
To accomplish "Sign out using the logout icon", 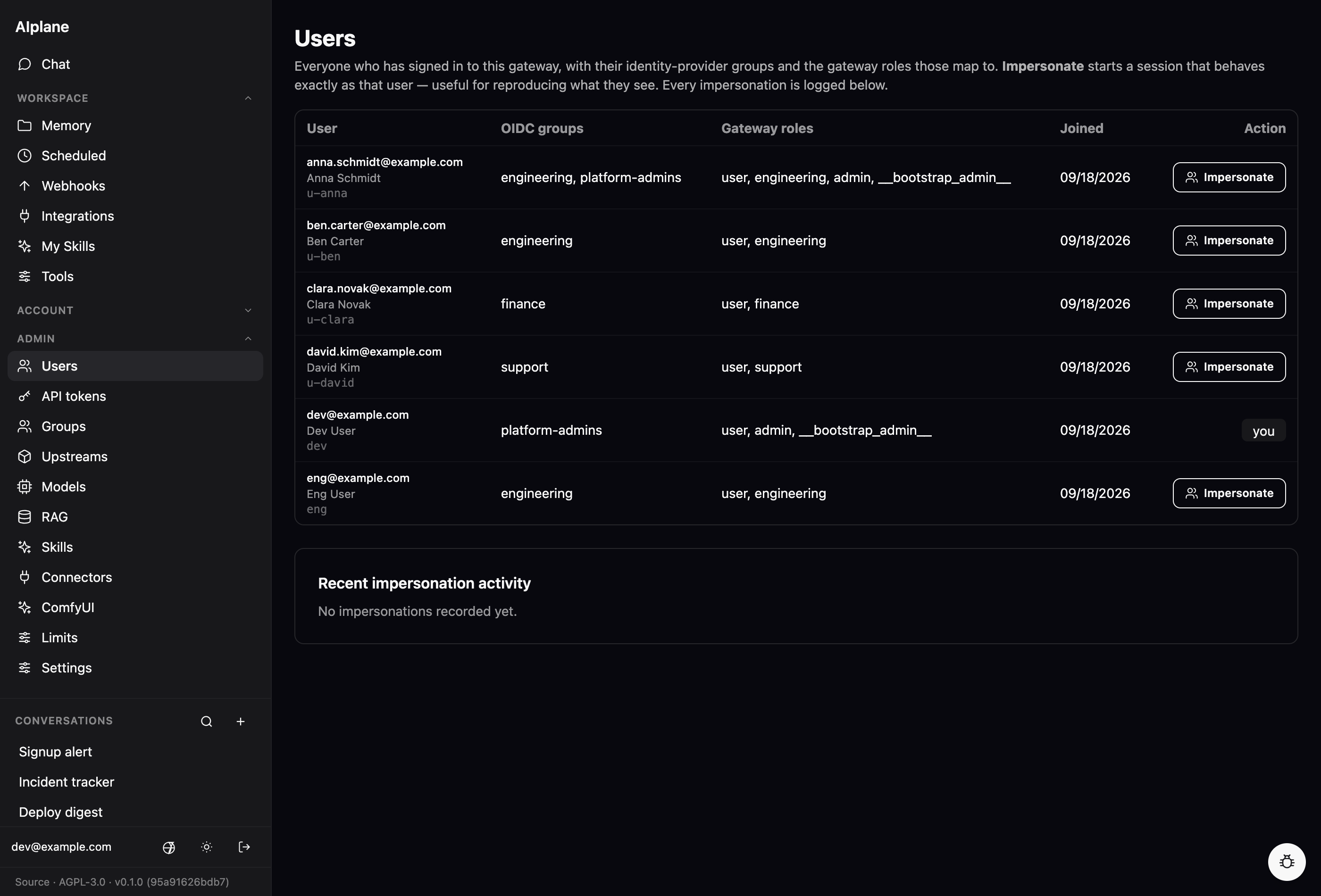I will pyautogui.click(x=244, y=847).
